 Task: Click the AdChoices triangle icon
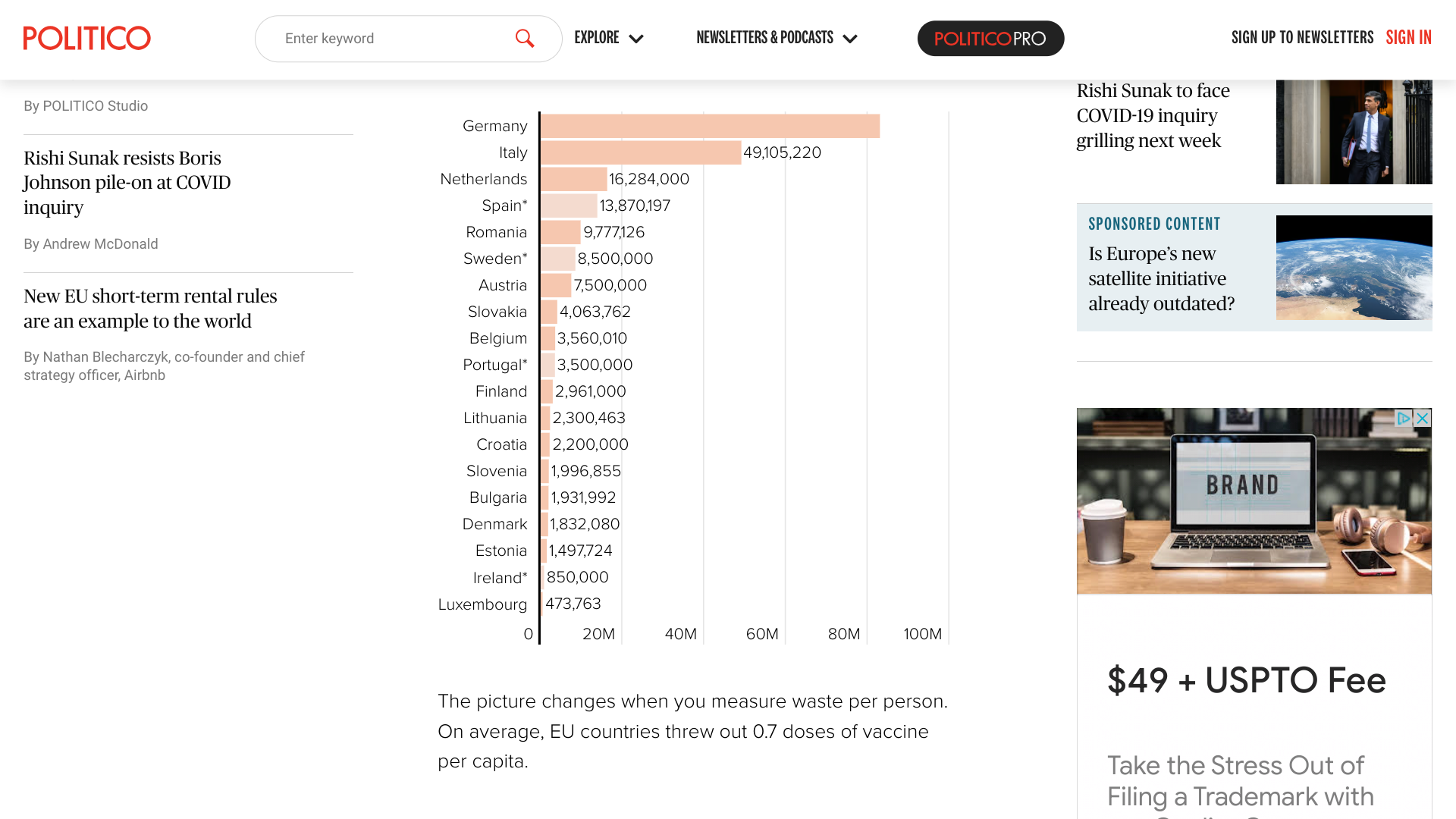(x=1404, y=419)
